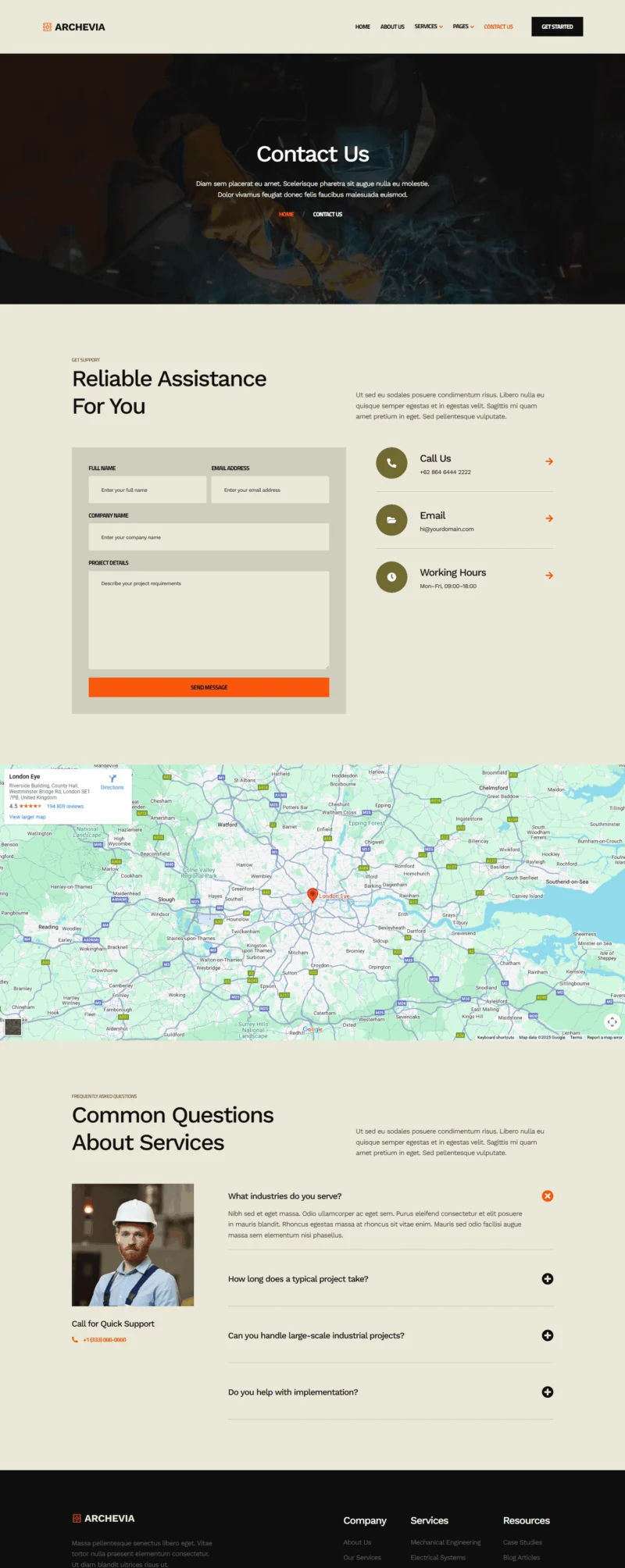
Task: Click the Archevia logo in the header
Action: (73, 27)
